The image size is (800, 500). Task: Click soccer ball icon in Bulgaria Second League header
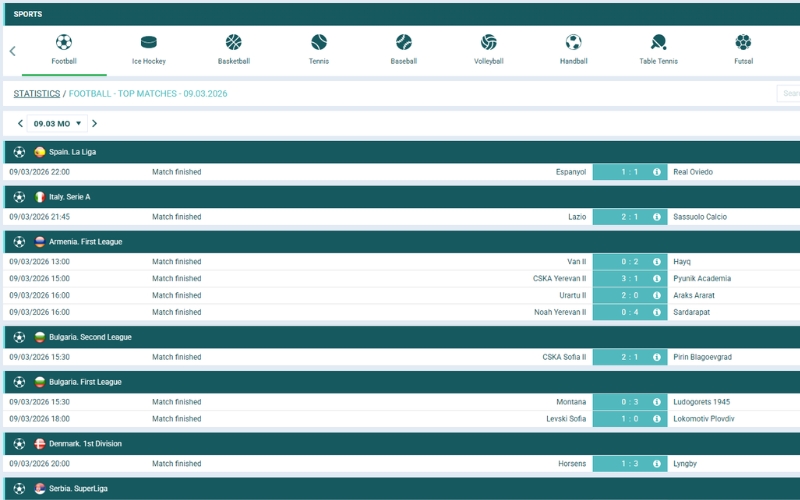[19, 337]
